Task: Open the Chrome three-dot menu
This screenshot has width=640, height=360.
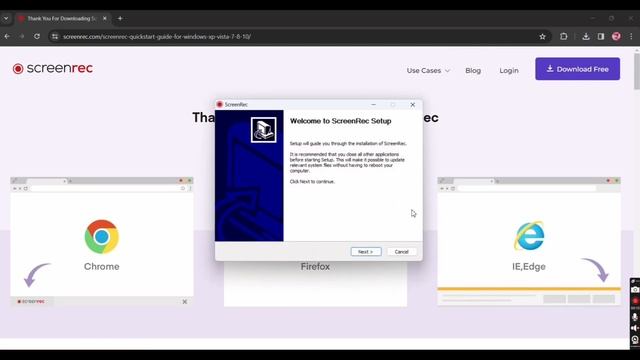Action: [631, 36]
